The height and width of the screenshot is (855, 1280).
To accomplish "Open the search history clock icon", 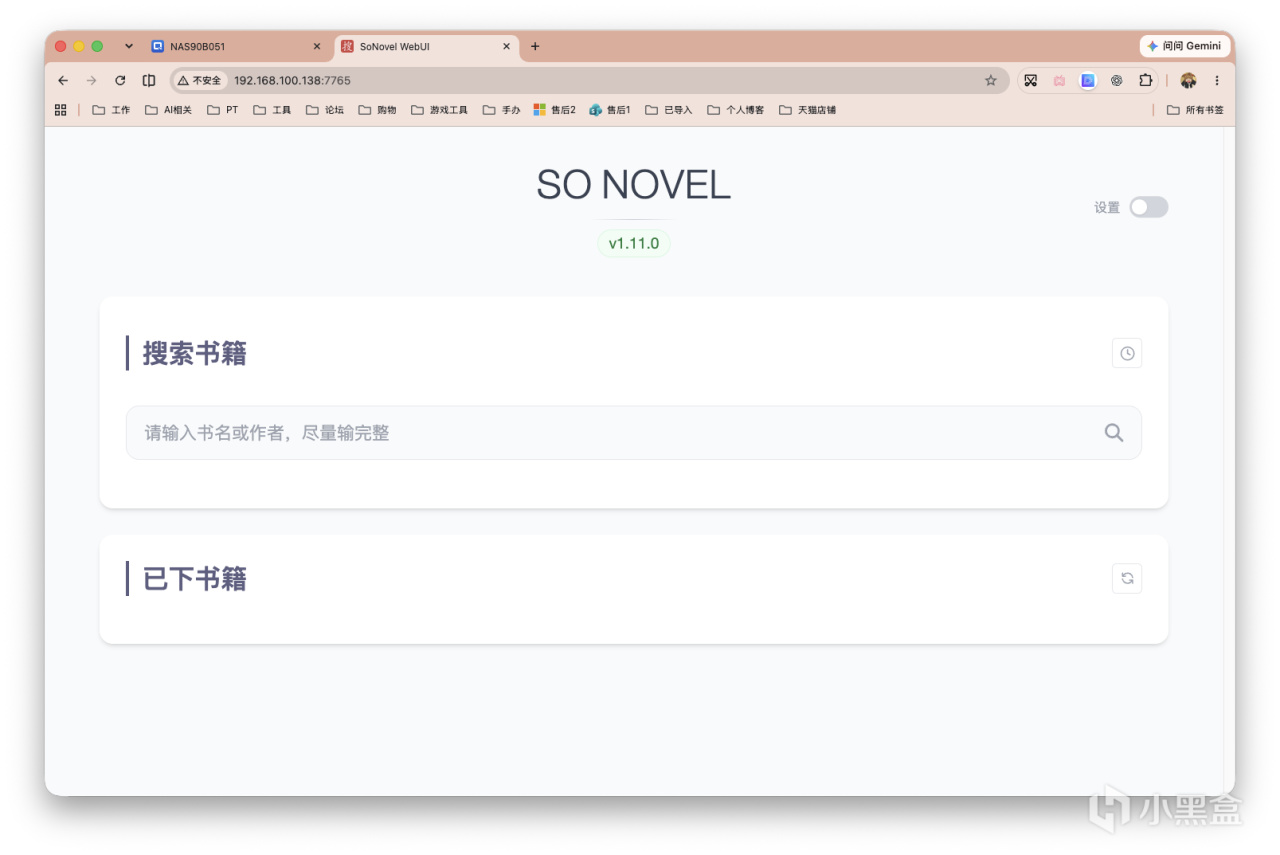I will [1127, 353].
